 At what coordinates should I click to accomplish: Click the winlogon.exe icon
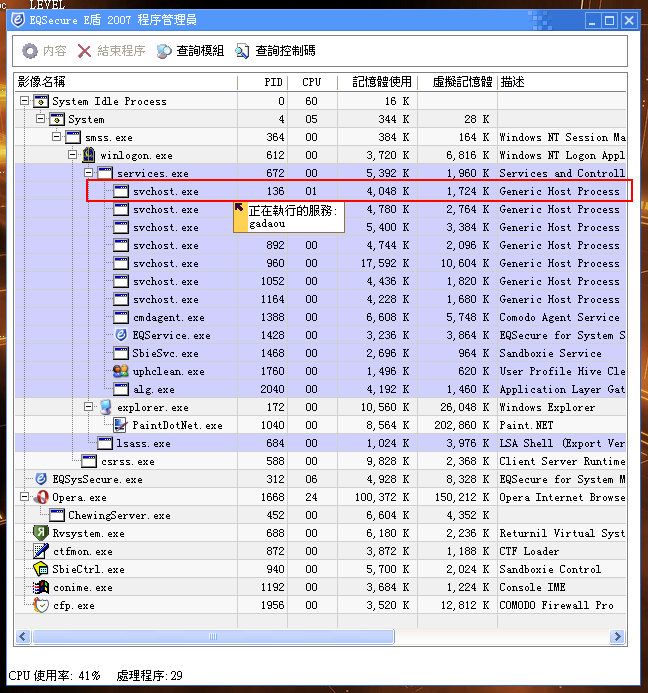point(89,155)
